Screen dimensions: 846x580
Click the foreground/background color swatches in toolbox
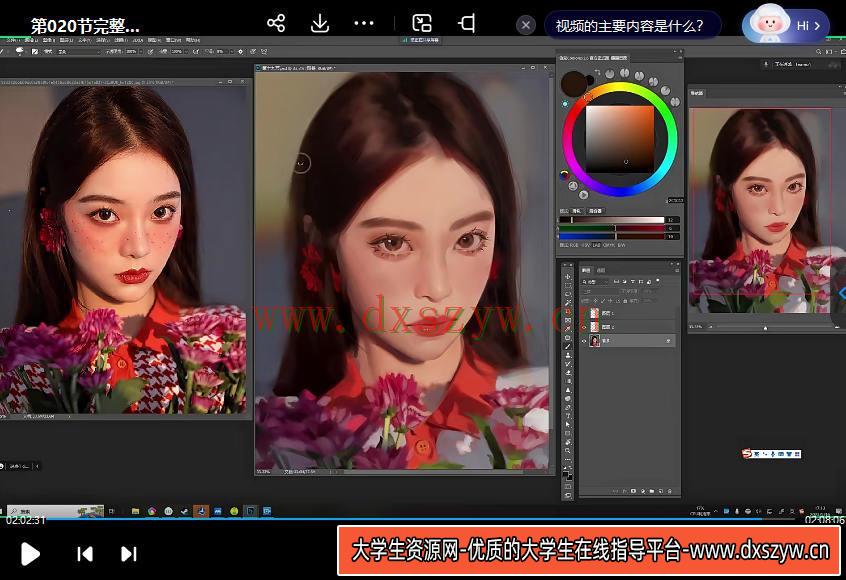coord(568,476)
